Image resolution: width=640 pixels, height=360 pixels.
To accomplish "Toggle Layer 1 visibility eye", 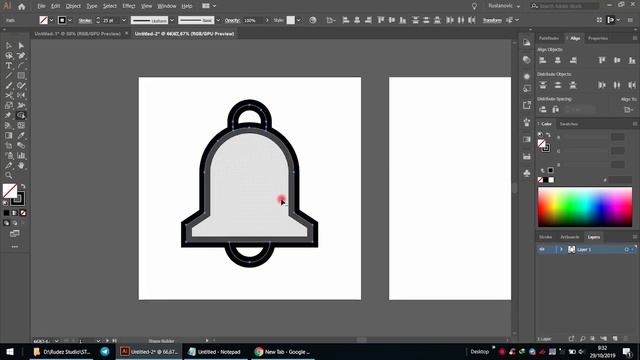I will [x=542, y=249].
